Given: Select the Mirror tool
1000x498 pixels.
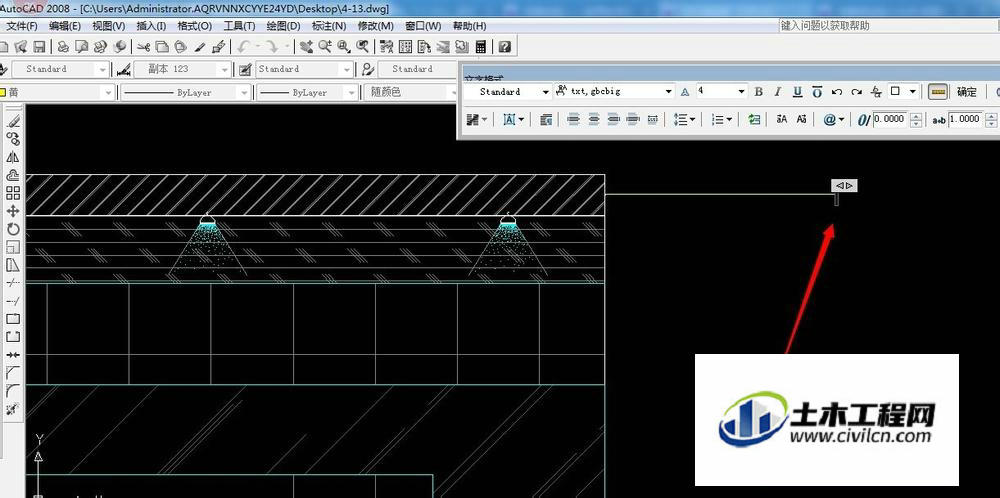Looking at the screenshot, I should (13, 157).
